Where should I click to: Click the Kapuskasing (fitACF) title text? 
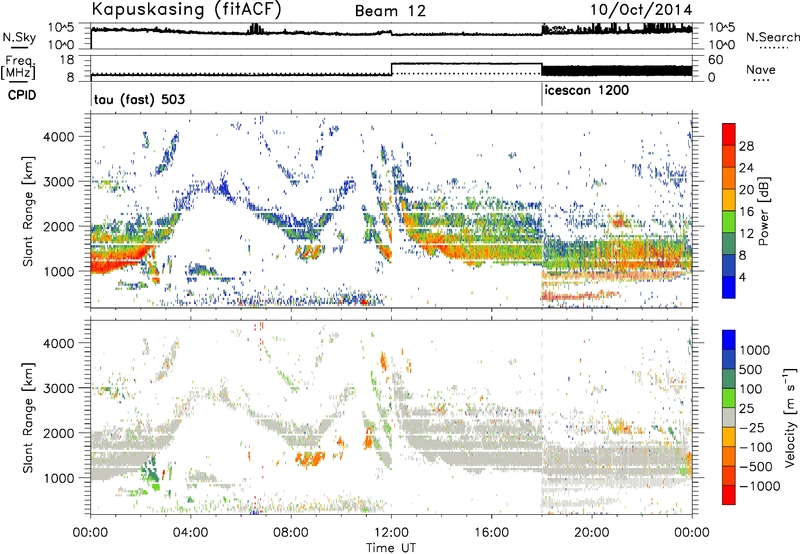pos(186,9)
